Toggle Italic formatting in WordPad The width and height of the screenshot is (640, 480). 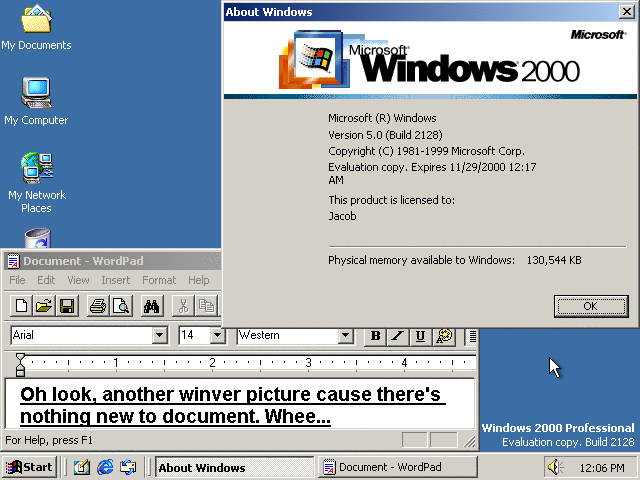(x=398, y=336)
